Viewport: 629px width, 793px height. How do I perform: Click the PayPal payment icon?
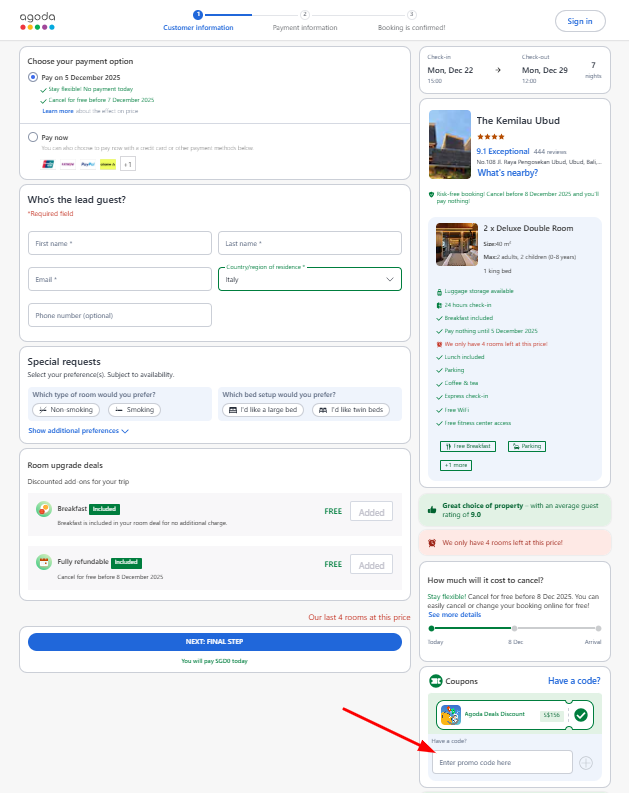click(x=88, y=164)
